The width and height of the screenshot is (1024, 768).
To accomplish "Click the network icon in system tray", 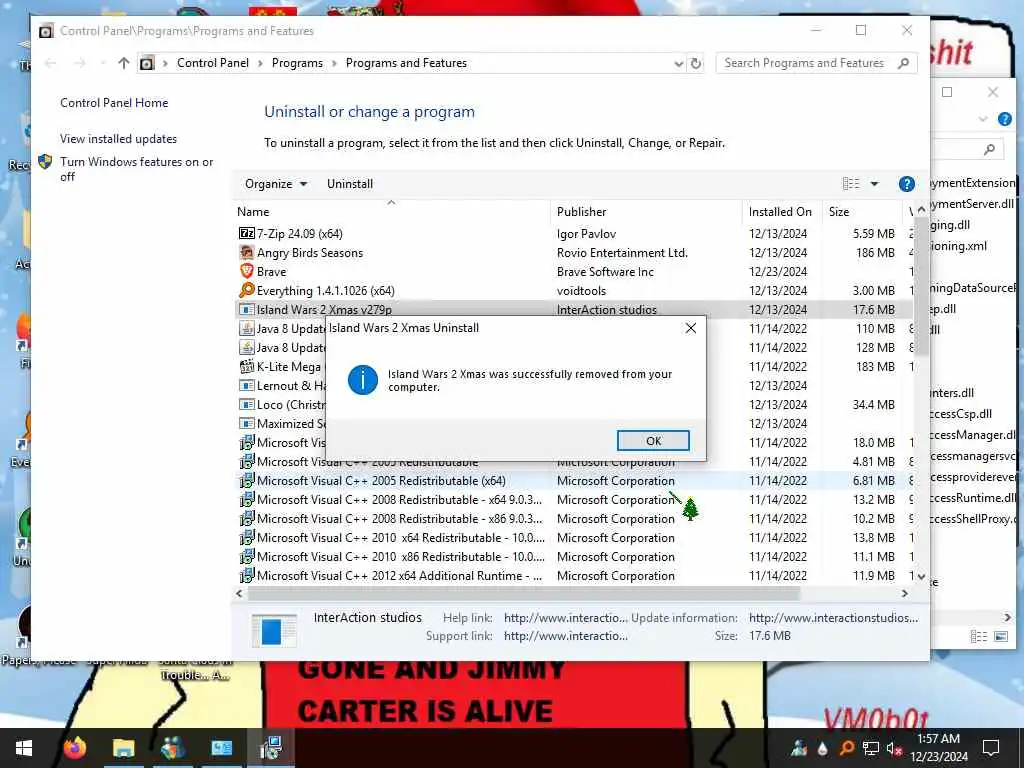I will [x=871, y=748].
